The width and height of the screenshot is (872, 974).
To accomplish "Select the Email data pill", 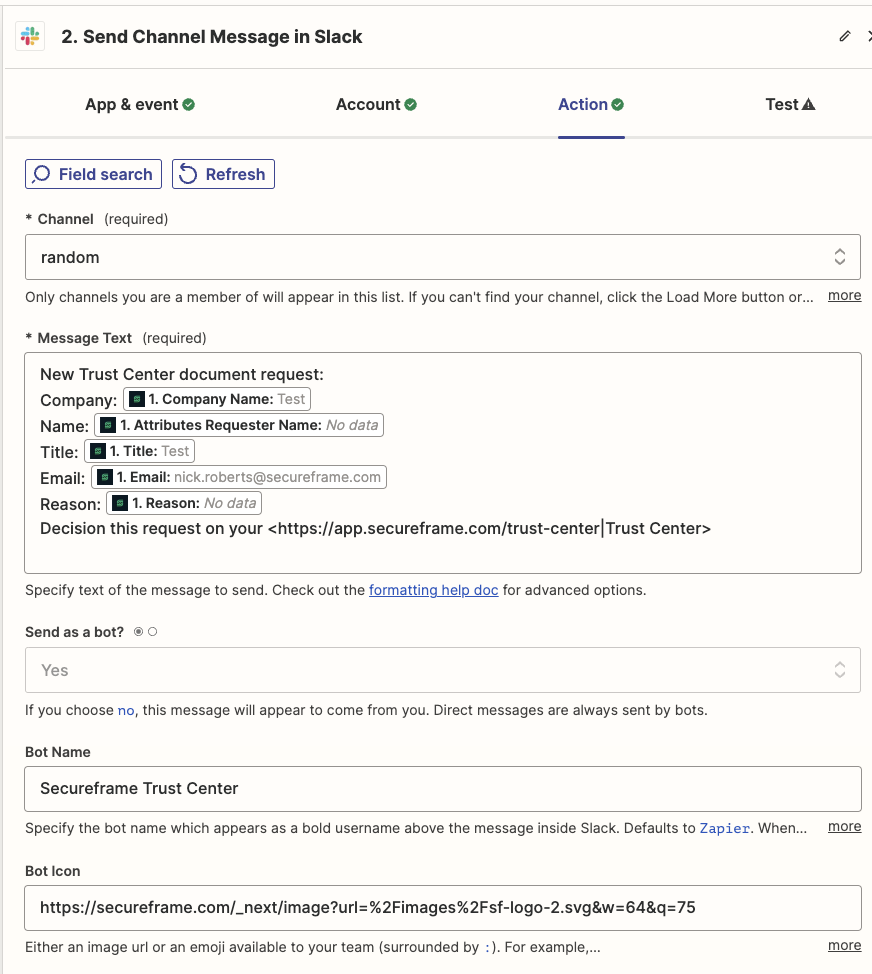I will [238, 477].
